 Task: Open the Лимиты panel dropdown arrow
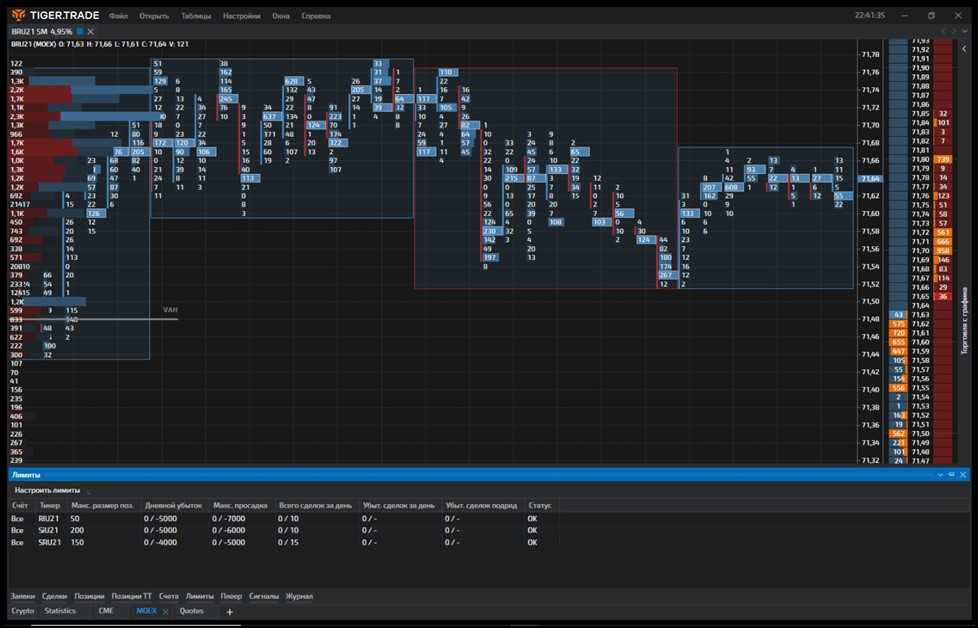[940, 474]
